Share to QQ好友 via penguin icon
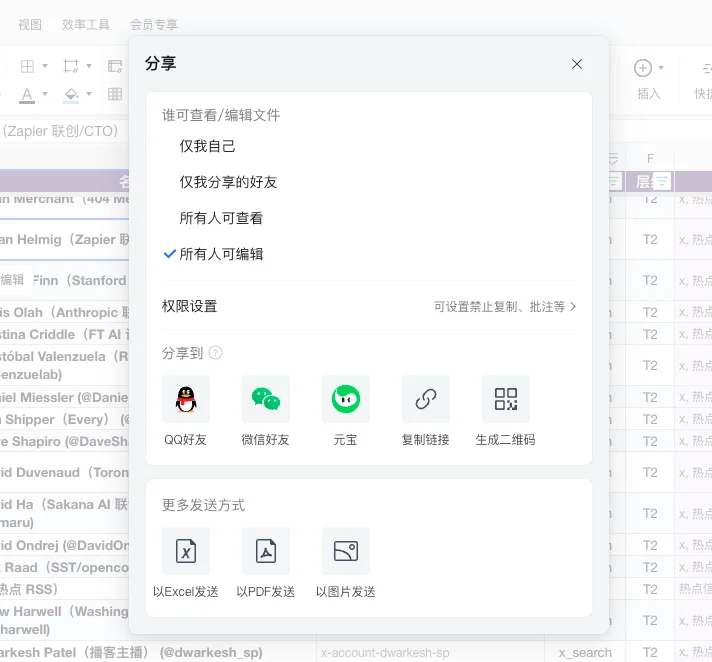712x662 pixels. (x=186, y=399)
